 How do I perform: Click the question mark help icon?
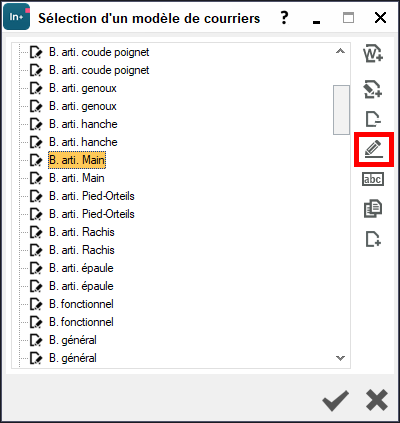284,18
